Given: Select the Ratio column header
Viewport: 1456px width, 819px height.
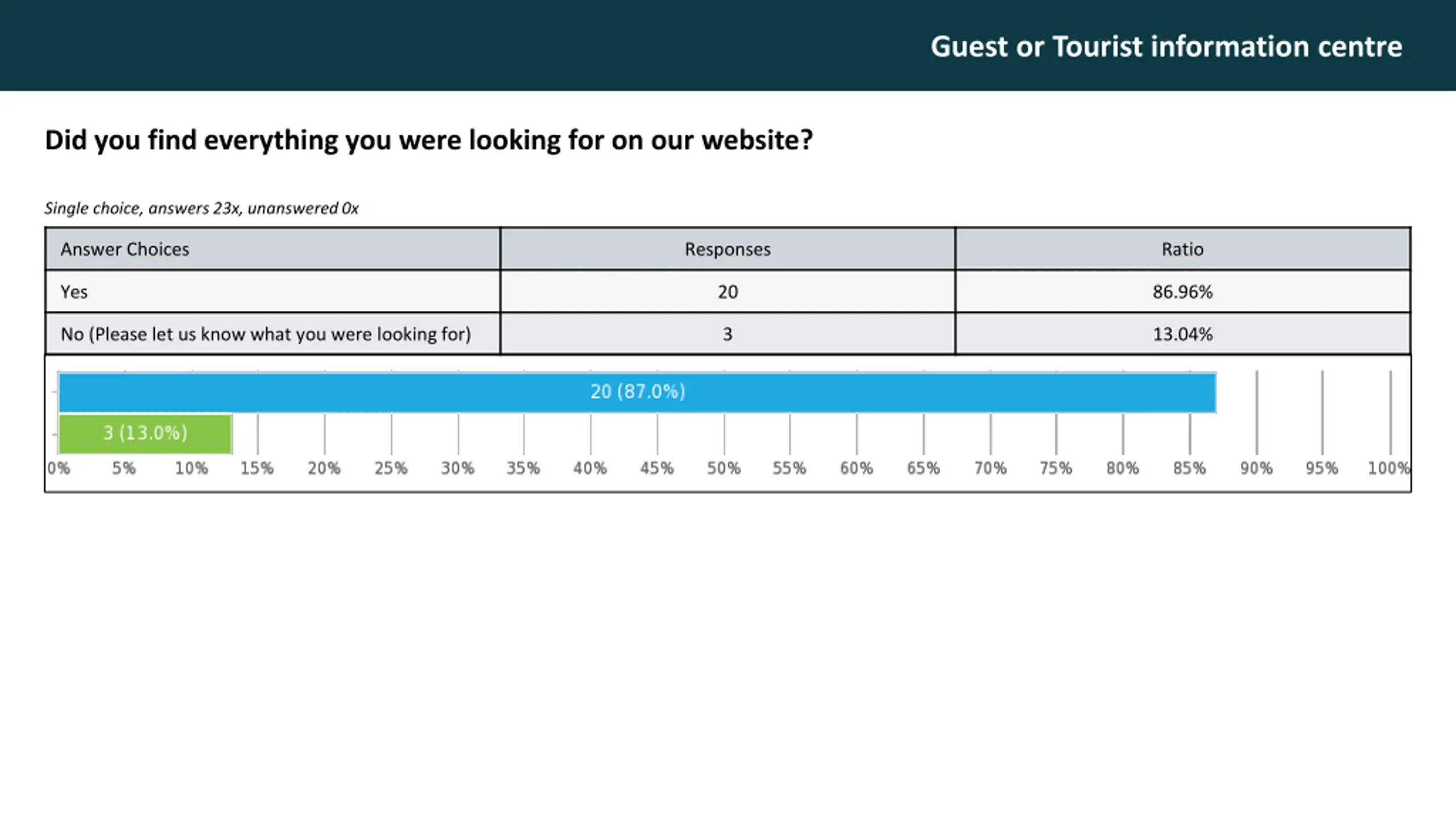Looking at the screenshot, I should coord(1183,249).
